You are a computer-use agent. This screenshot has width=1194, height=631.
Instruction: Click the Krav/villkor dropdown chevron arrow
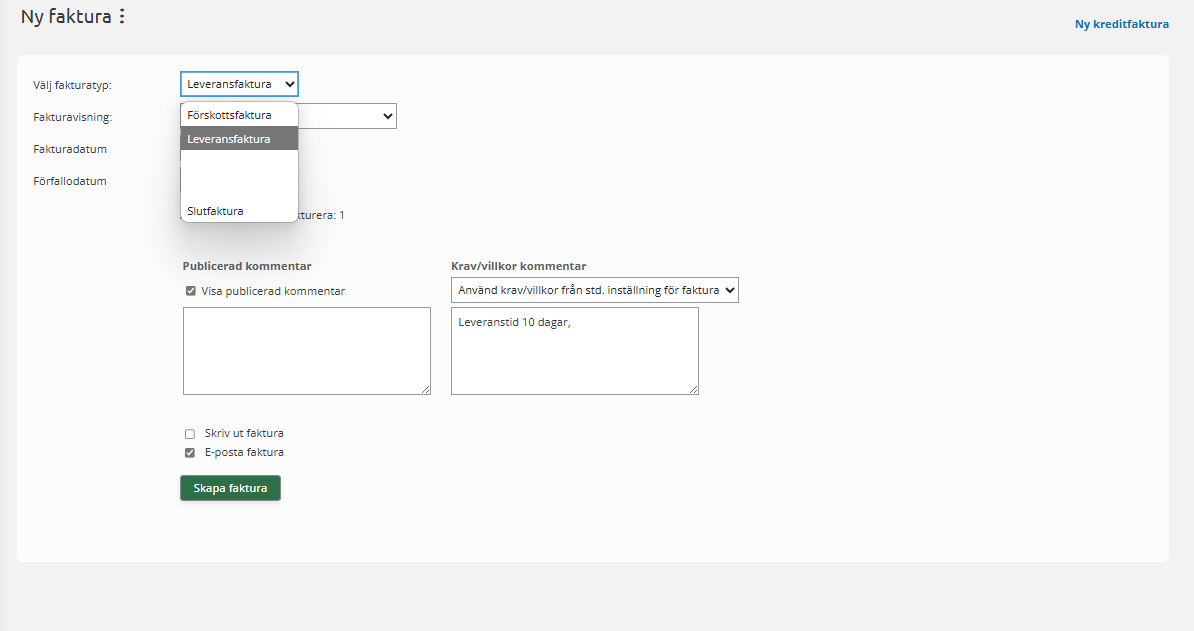pyautogui.click(x=729, y=290)
